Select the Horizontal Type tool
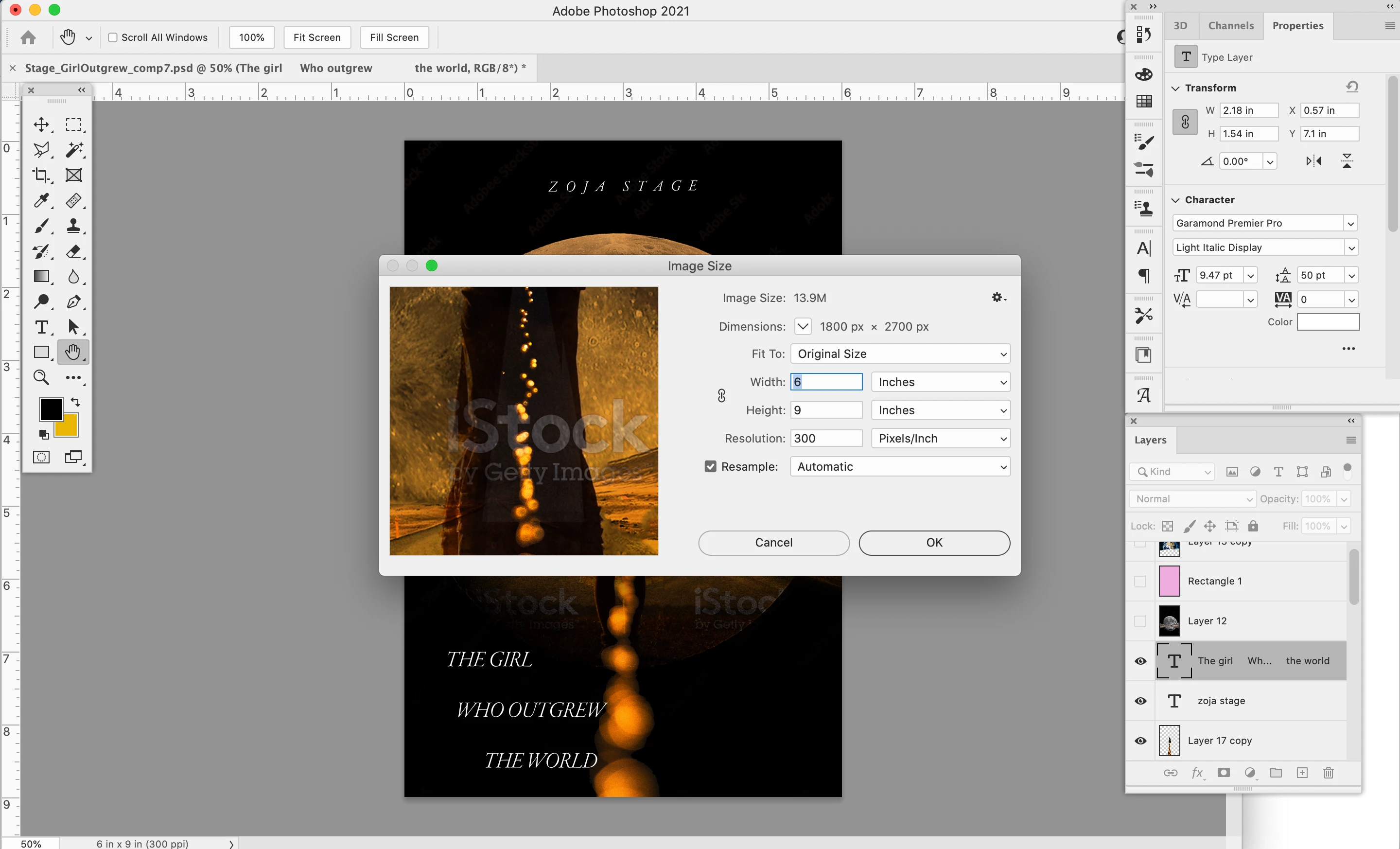 pos(41,327)
